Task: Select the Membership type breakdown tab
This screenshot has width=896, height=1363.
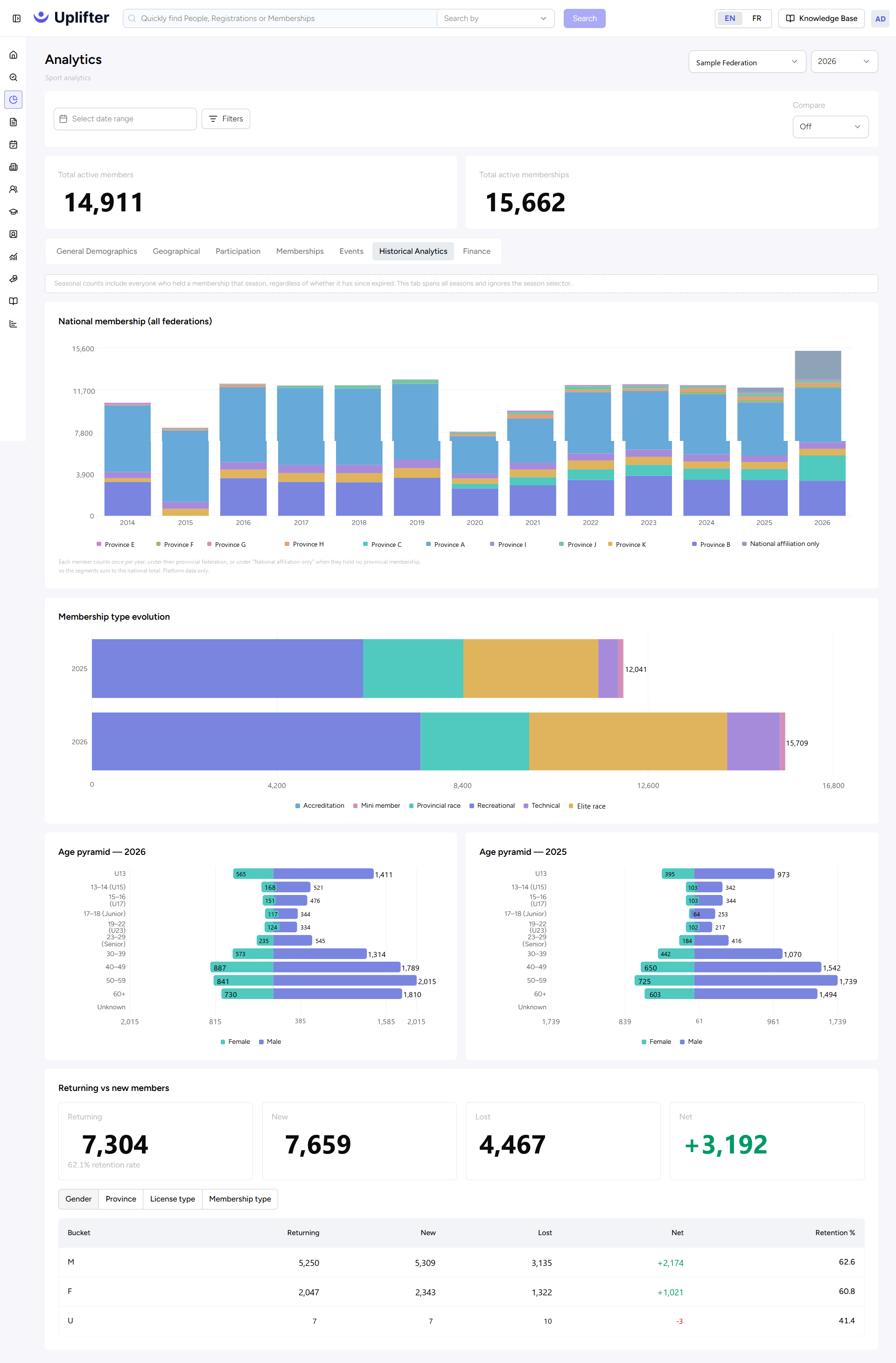Action: [239, 1199]
